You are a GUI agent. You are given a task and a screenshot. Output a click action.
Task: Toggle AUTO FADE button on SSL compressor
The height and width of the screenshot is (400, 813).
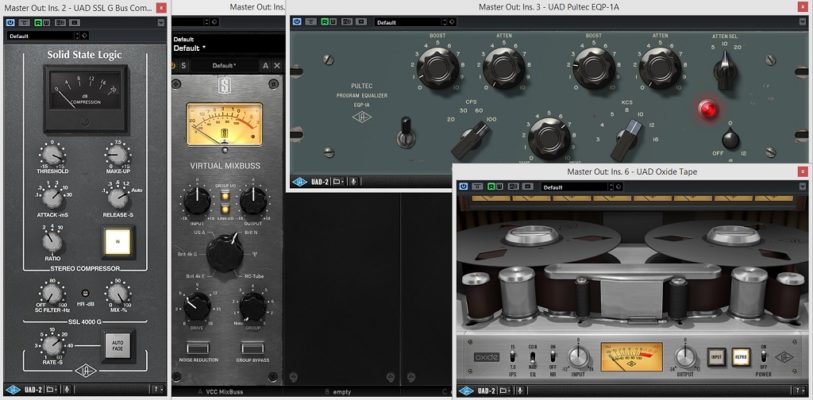pos(117,344)
